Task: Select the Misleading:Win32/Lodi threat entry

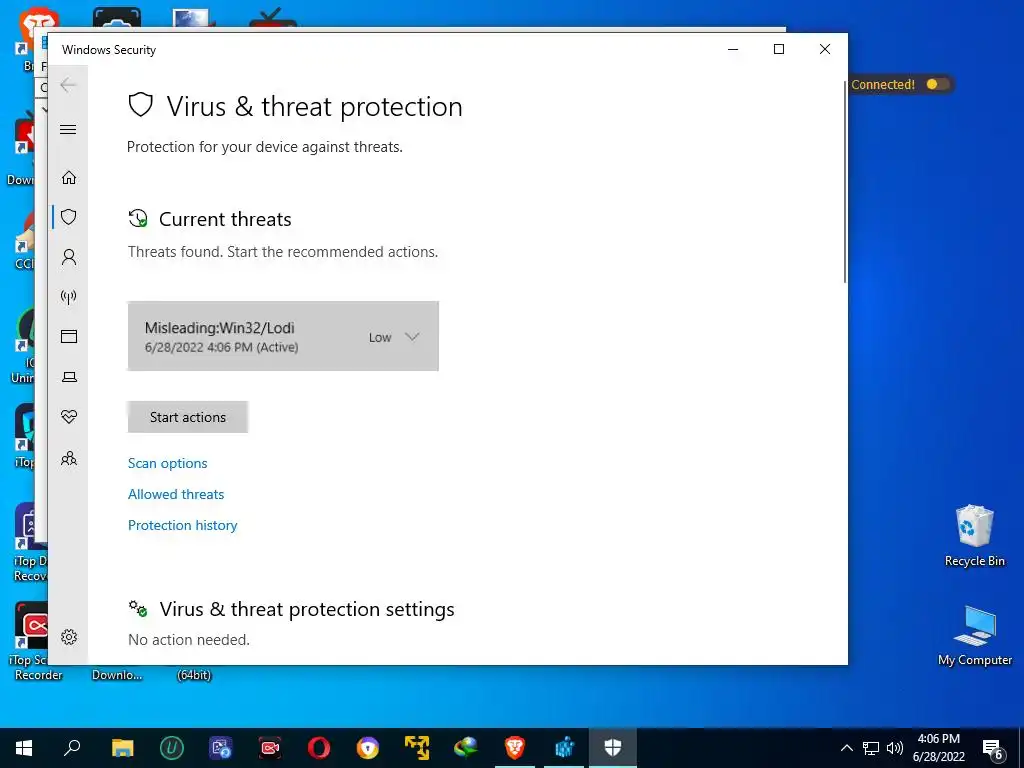Action: [x=283, y=336]
